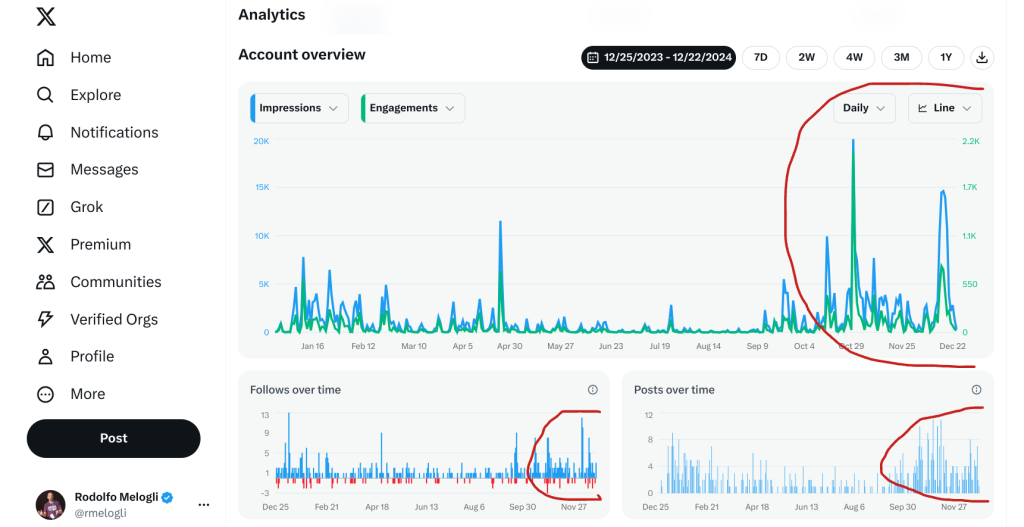
Task: Expand the Impressions metric dropdown
Action: tap(299, 108)
